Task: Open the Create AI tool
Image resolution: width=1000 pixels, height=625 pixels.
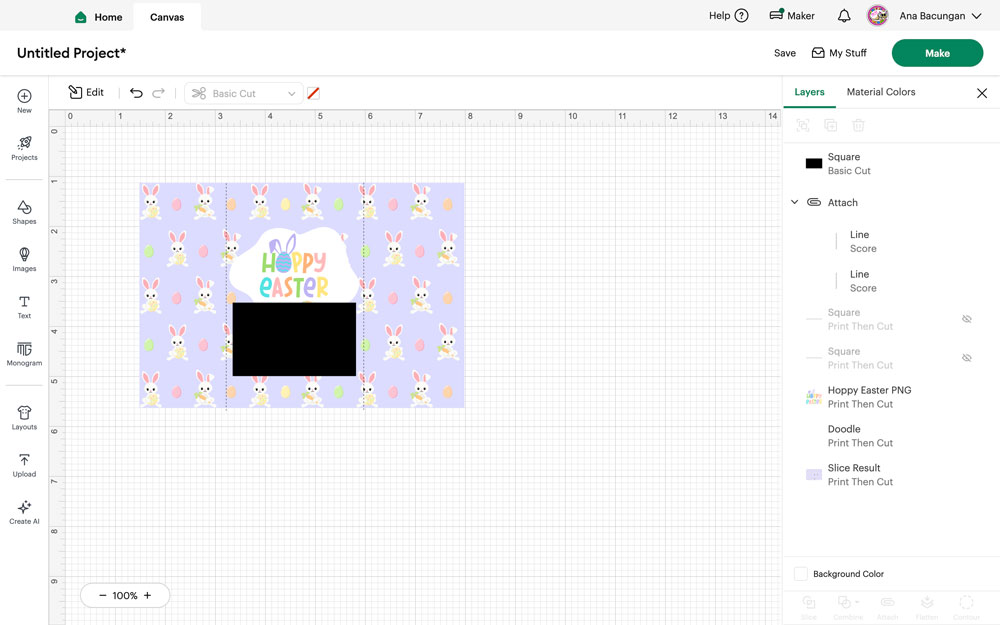Action: point(24,511)
